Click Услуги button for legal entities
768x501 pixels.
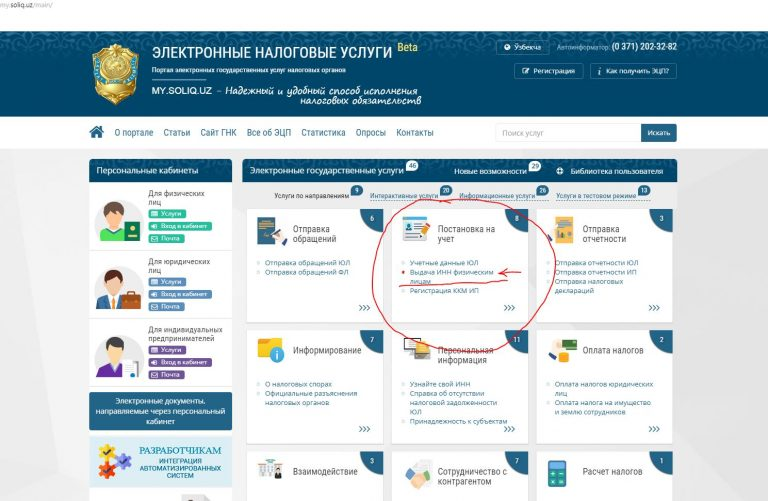(x=167, y=282)
